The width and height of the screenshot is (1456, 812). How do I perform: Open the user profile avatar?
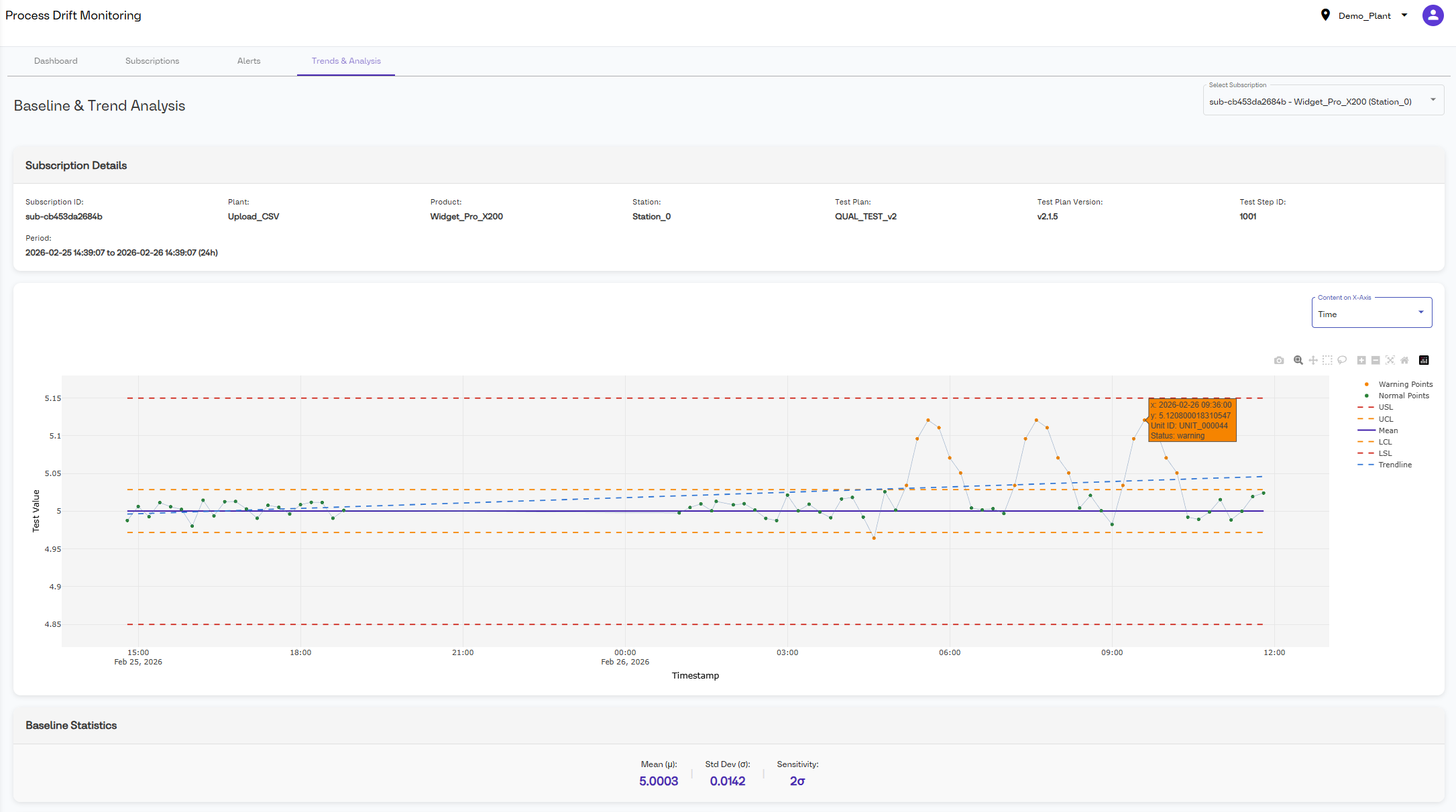[1433, 15]
